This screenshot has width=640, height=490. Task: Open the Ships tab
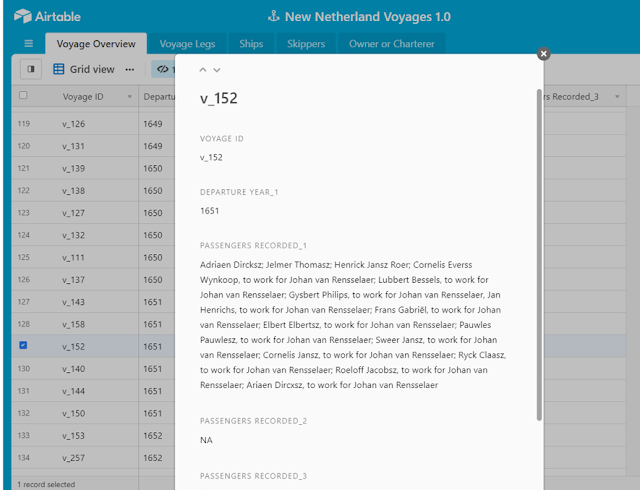coord(251,44)
